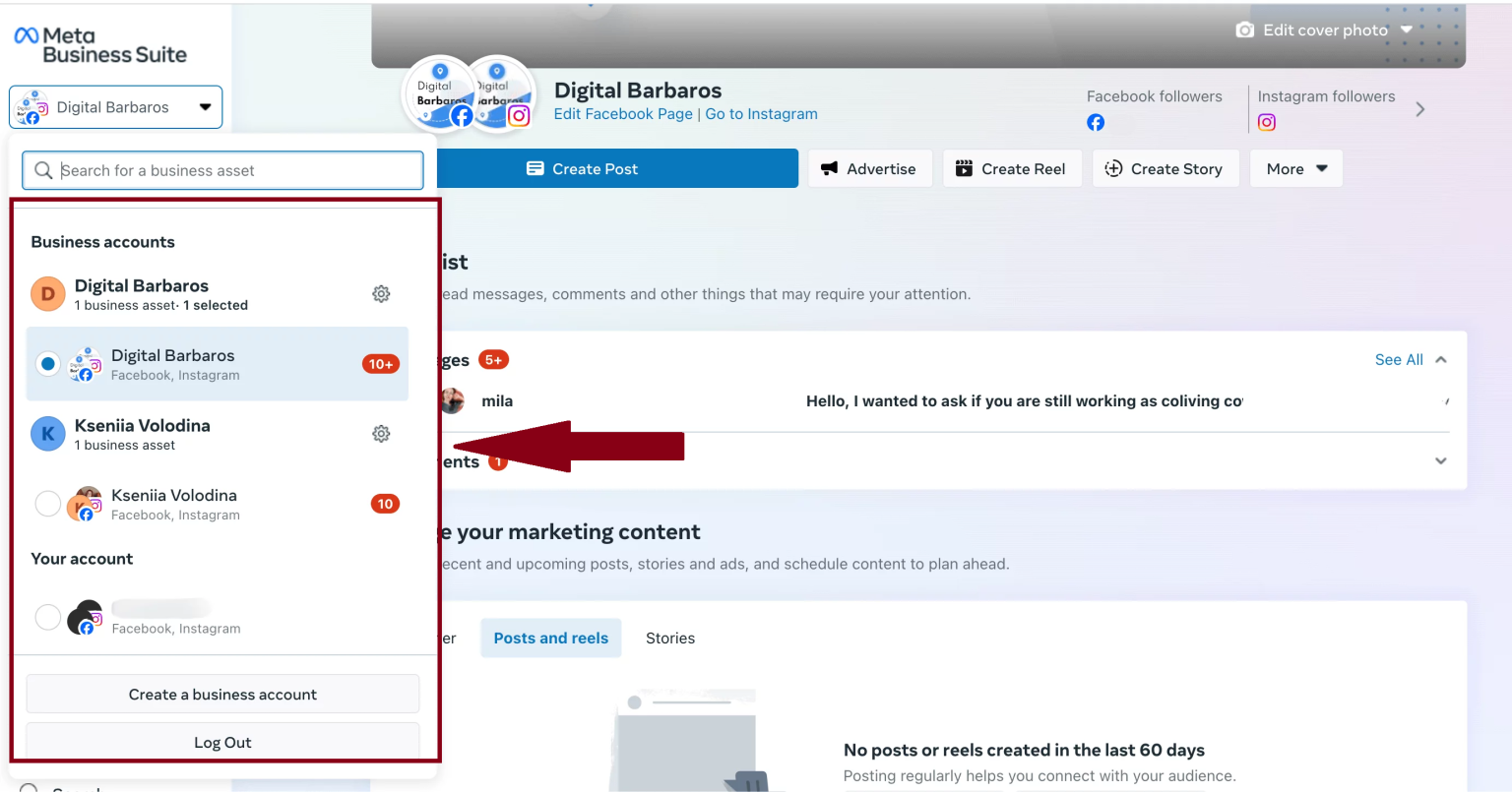
Task: Select the radio button under Your account
Action: coord(47,617)
